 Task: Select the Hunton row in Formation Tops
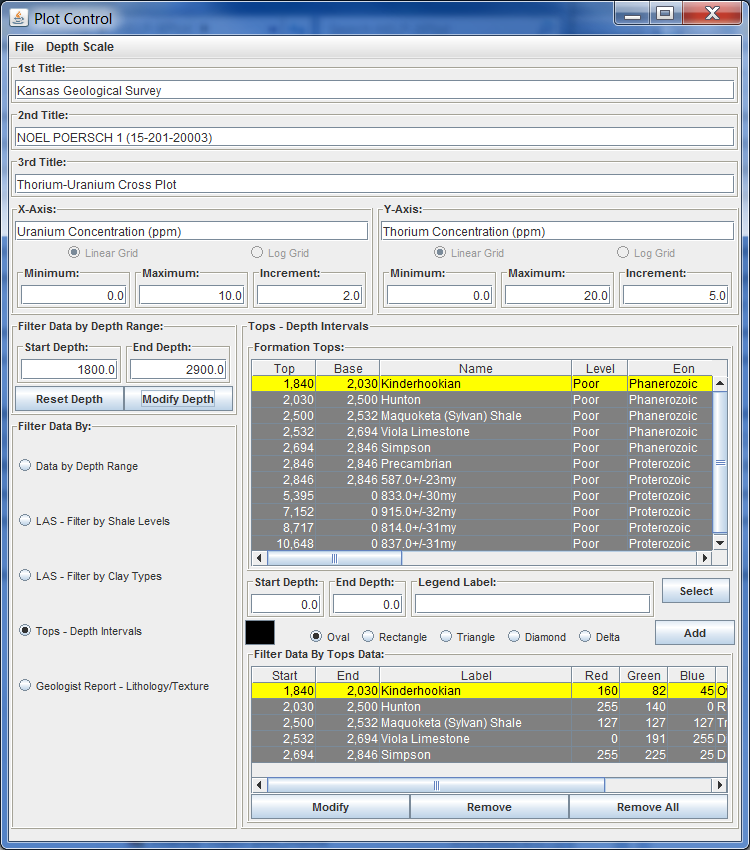point(482,400)
